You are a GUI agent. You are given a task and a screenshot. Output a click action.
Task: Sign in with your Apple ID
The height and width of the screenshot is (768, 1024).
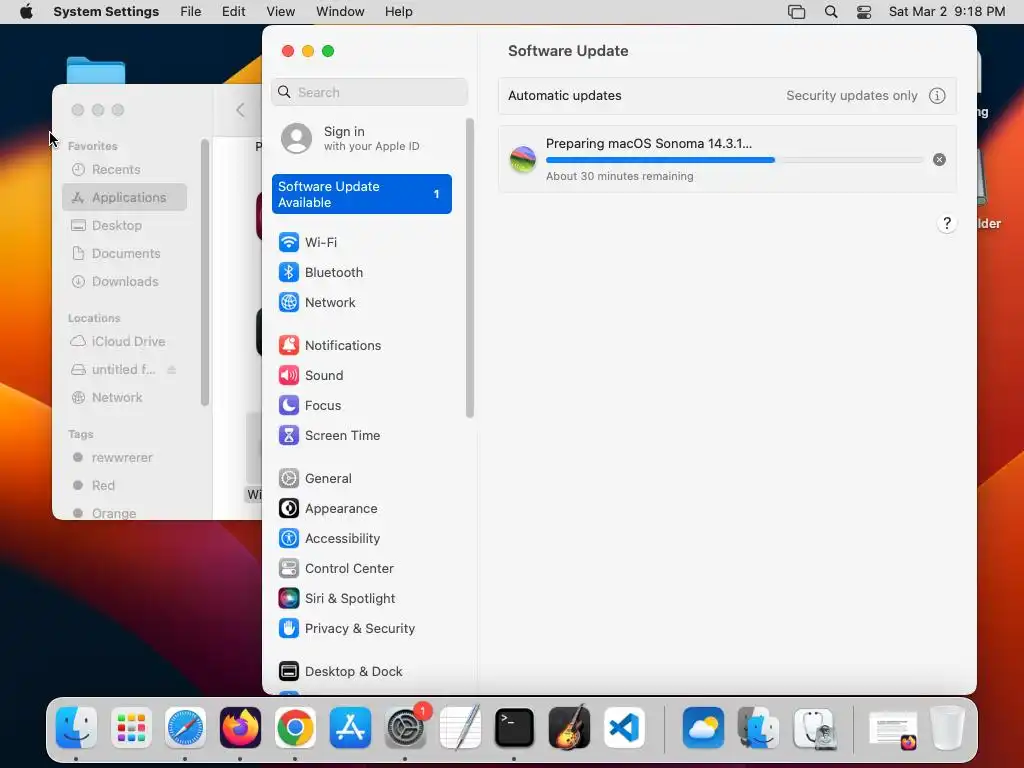tap(361, 138)
